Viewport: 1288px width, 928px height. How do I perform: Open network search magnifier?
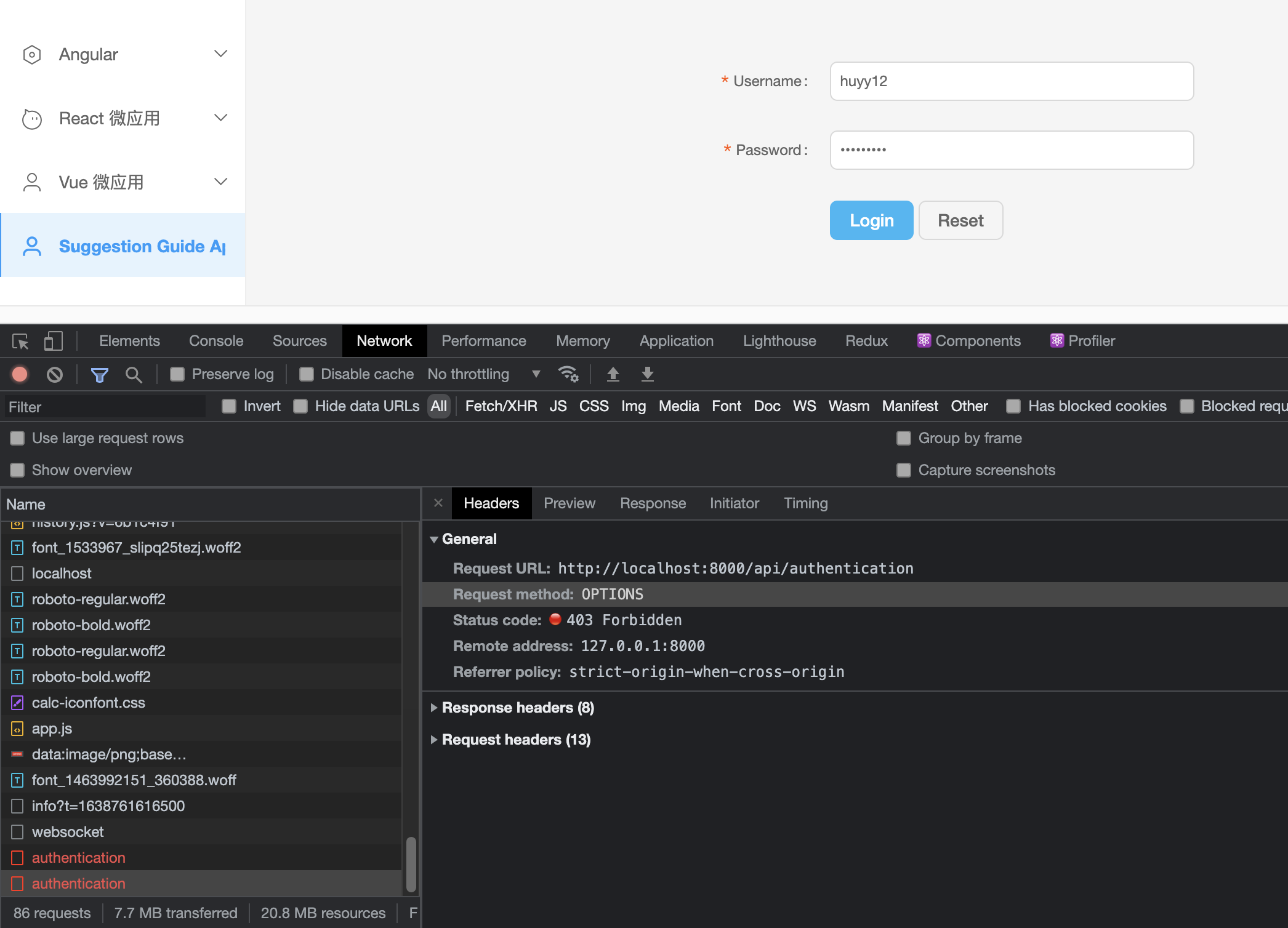[134, 374]
